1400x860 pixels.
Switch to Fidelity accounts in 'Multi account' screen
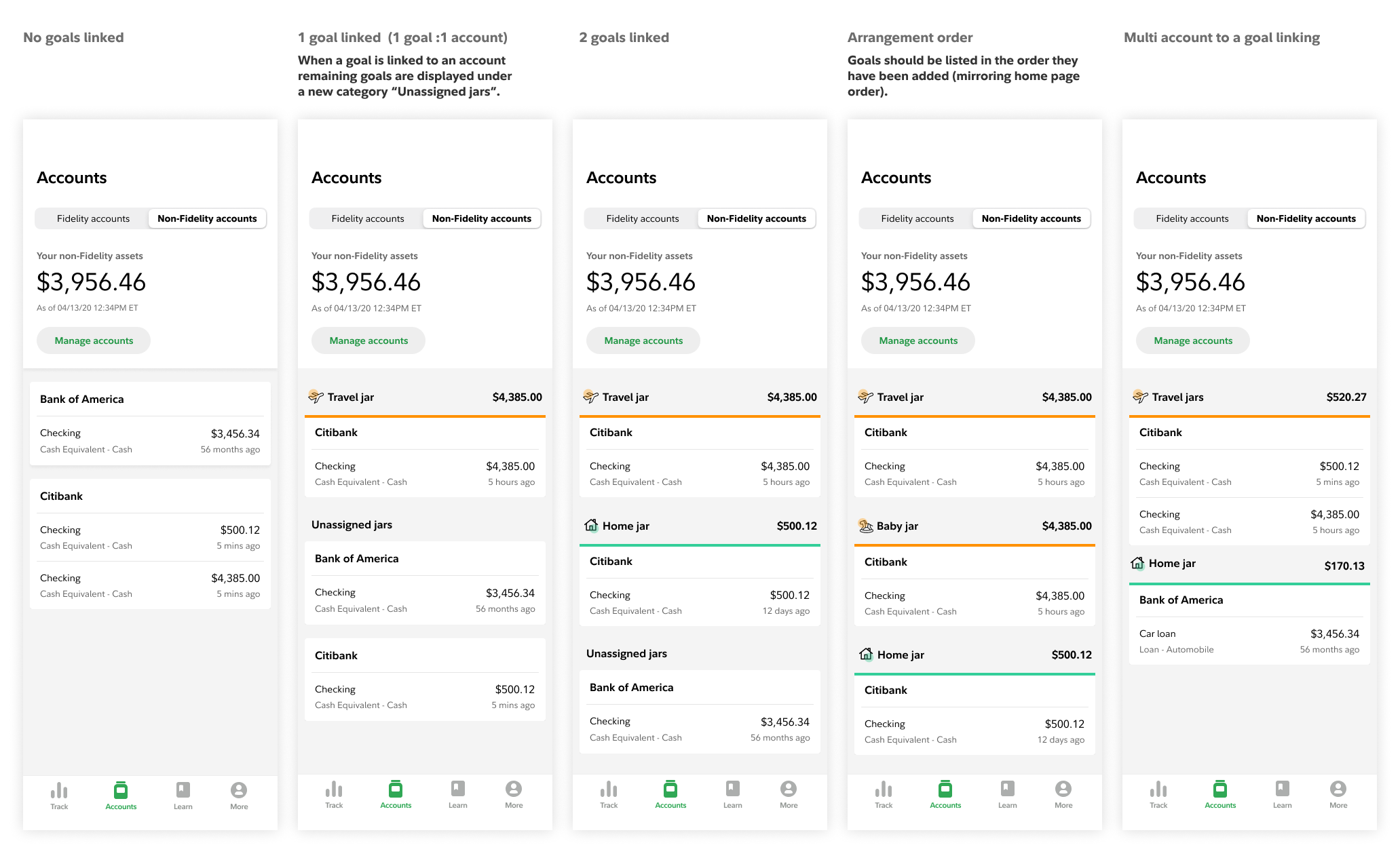point(1192,218)
